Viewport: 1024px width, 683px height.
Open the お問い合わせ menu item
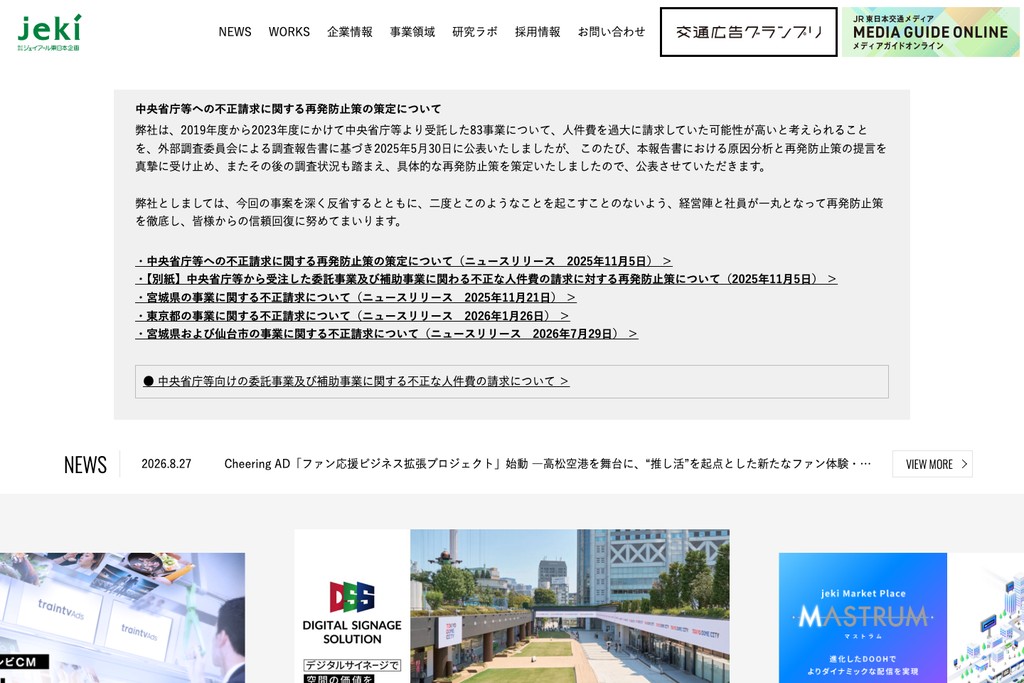click(x=611, y=32)
